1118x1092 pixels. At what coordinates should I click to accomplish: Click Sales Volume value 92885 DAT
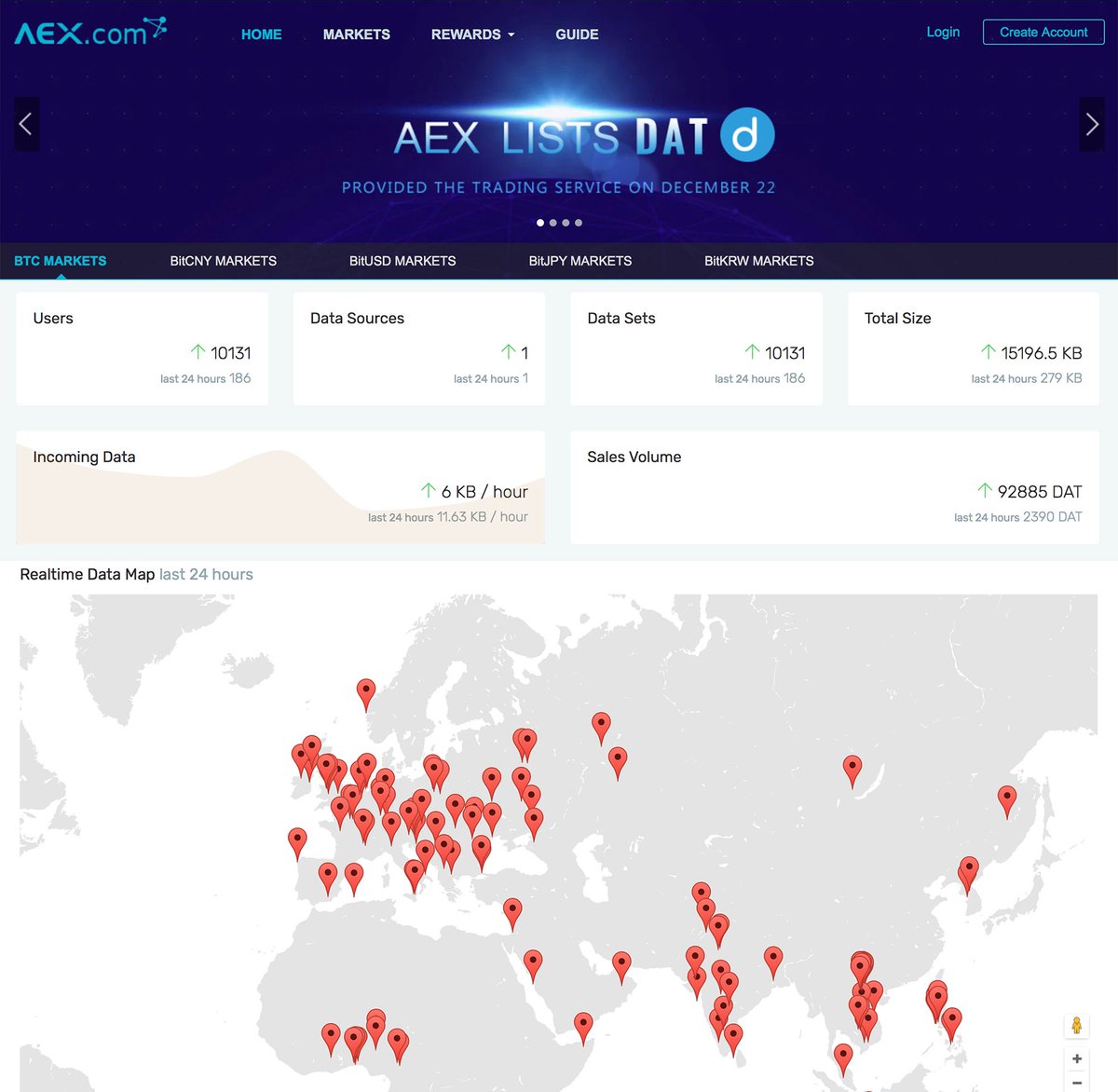pos(1040,492)
